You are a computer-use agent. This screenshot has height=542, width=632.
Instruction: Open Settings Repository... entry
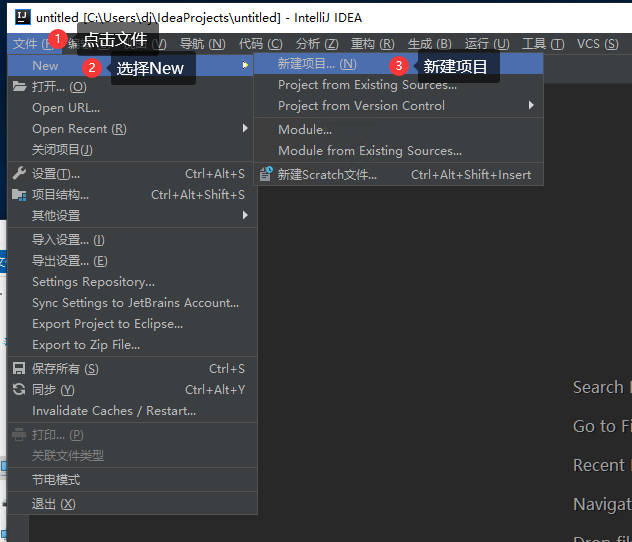click(132, 282)
